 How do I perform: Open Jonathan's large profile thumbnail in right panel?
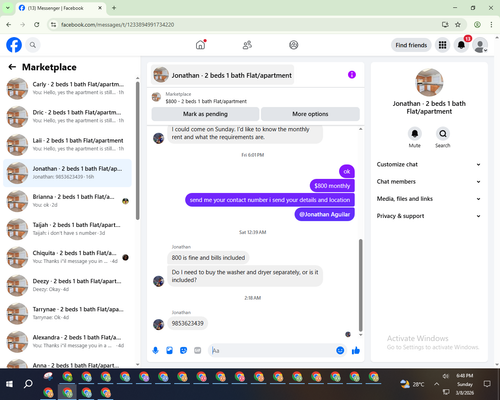pyautogui.click(x=429, y=82)
